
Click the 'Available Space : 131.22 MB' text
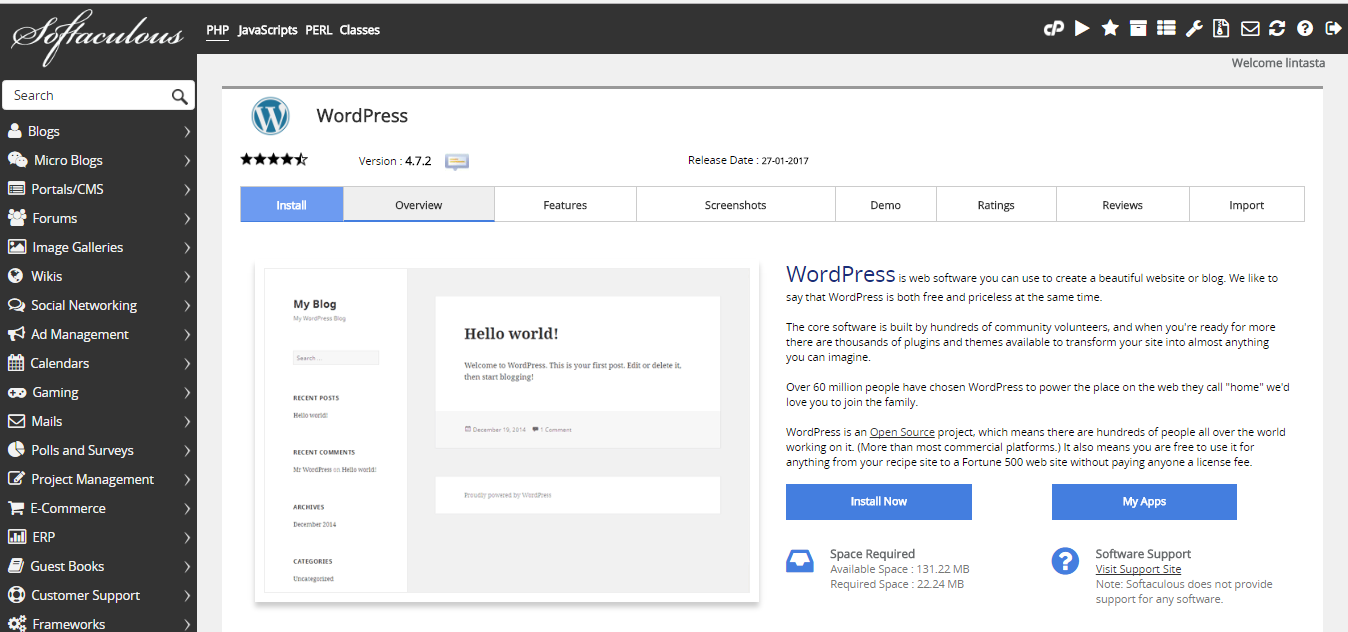click(899, 569)
